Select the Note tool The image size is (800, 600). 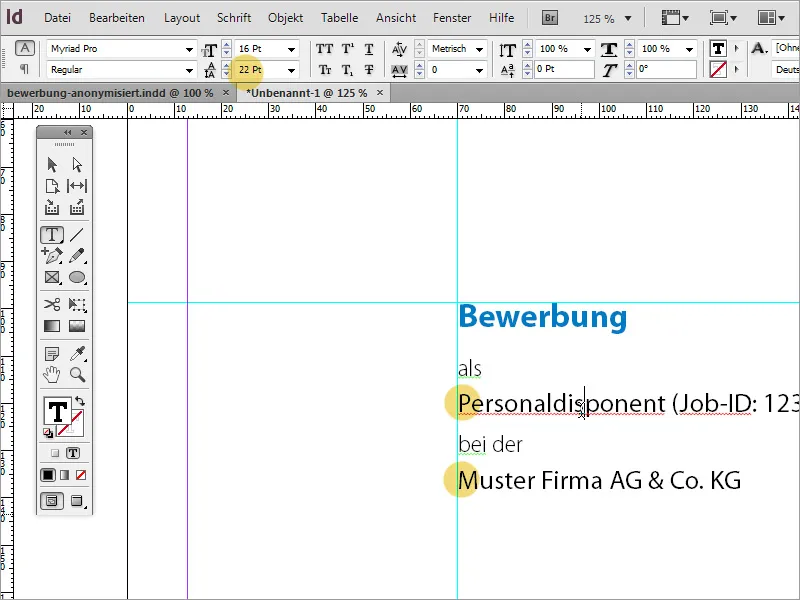(52, 353)
